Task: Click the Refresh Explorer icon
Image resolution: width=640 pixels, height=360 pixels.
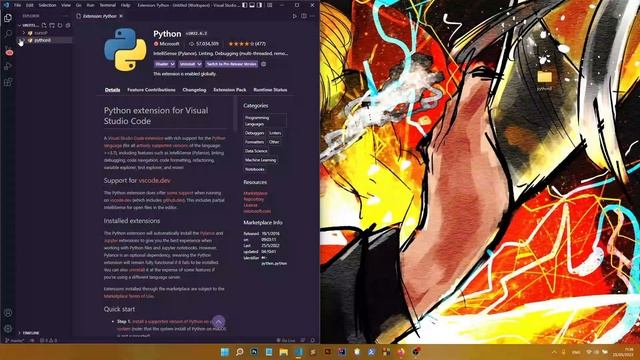Action: pyautogui.click(x=60, y=25)
